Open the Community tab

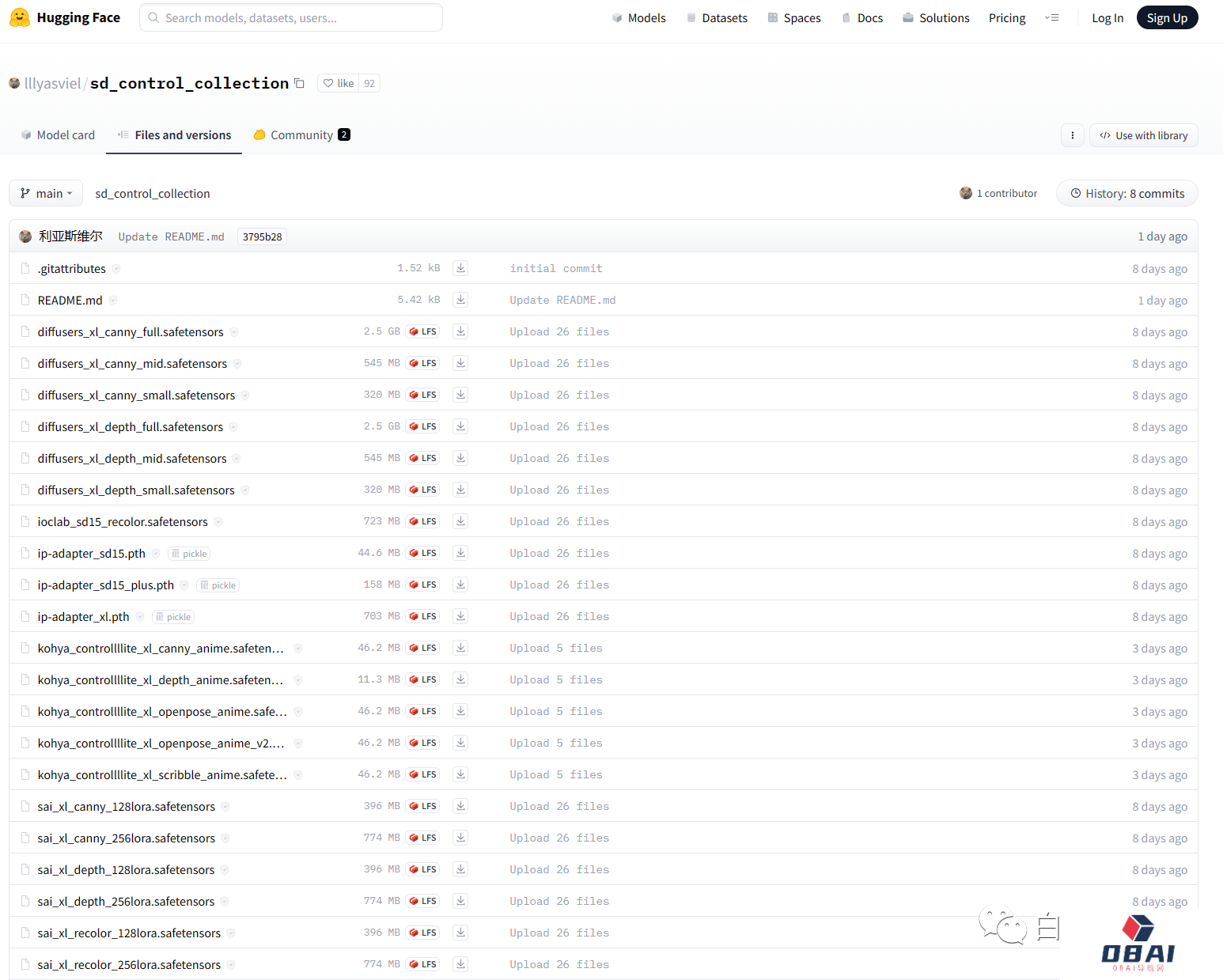pos(301,135)
